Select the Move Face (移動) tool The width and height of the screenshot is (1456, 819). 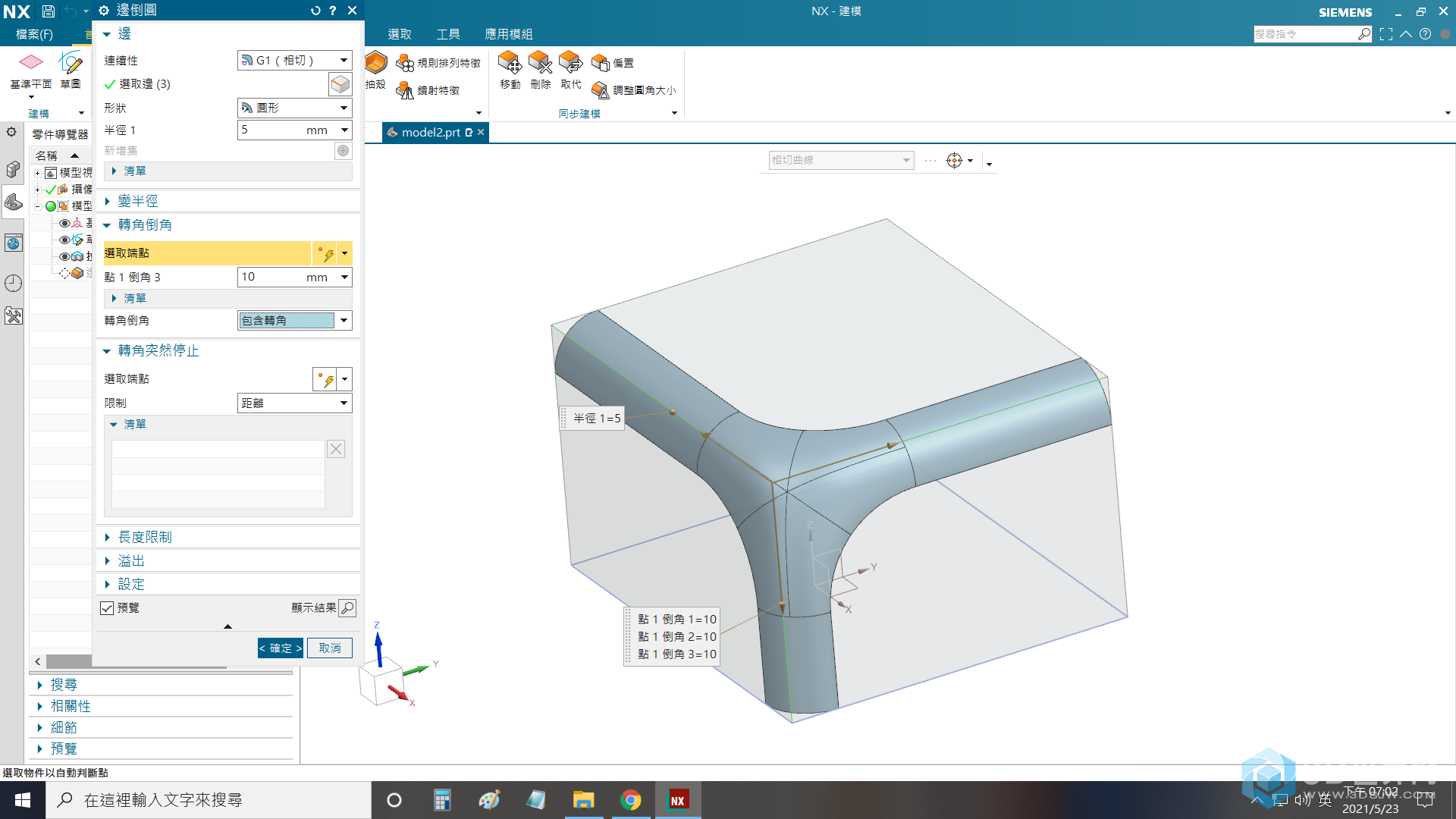pos(510,62)
